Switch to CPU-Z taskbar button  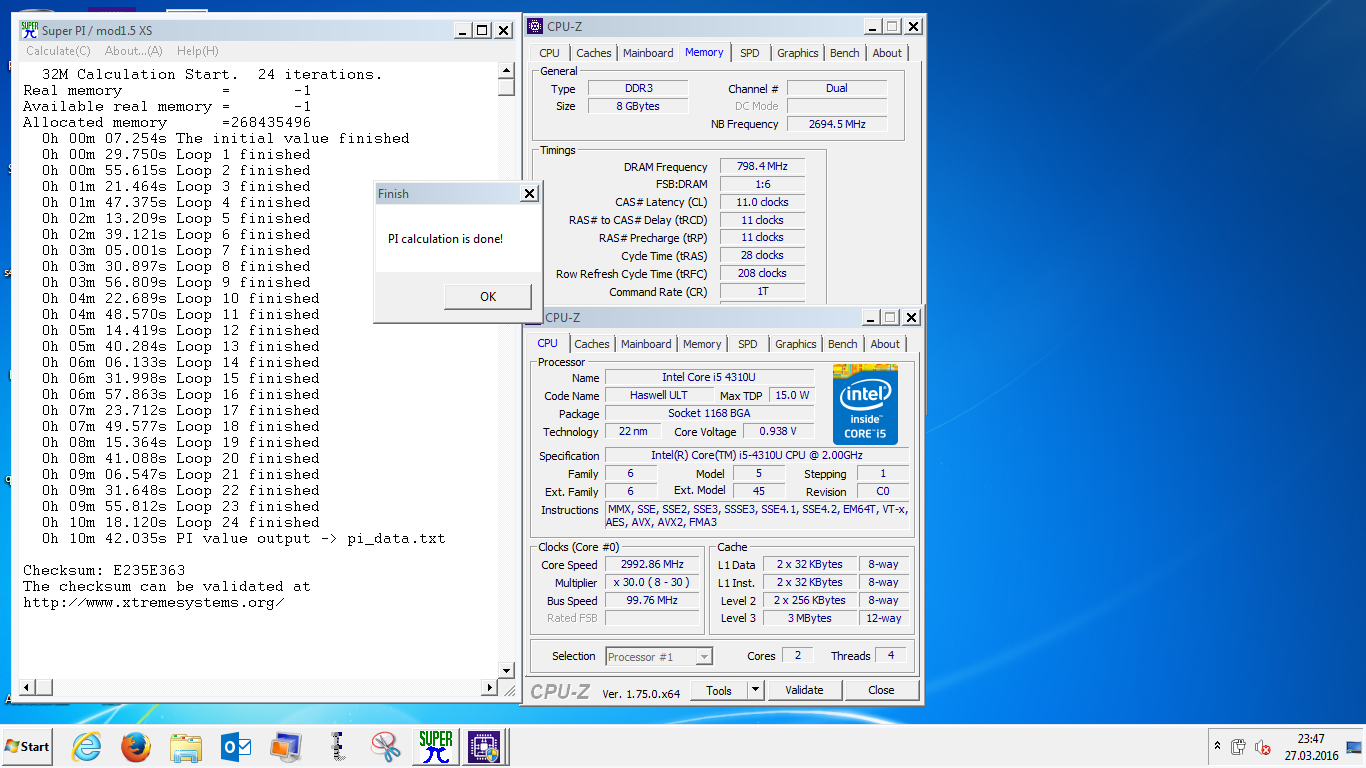click(485, 746)
